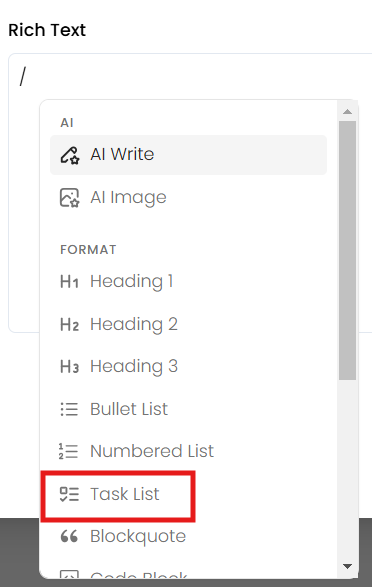Click the gray scrollbar thumb
This screenshot has width=372, height=587.
[x=348, y=250]
